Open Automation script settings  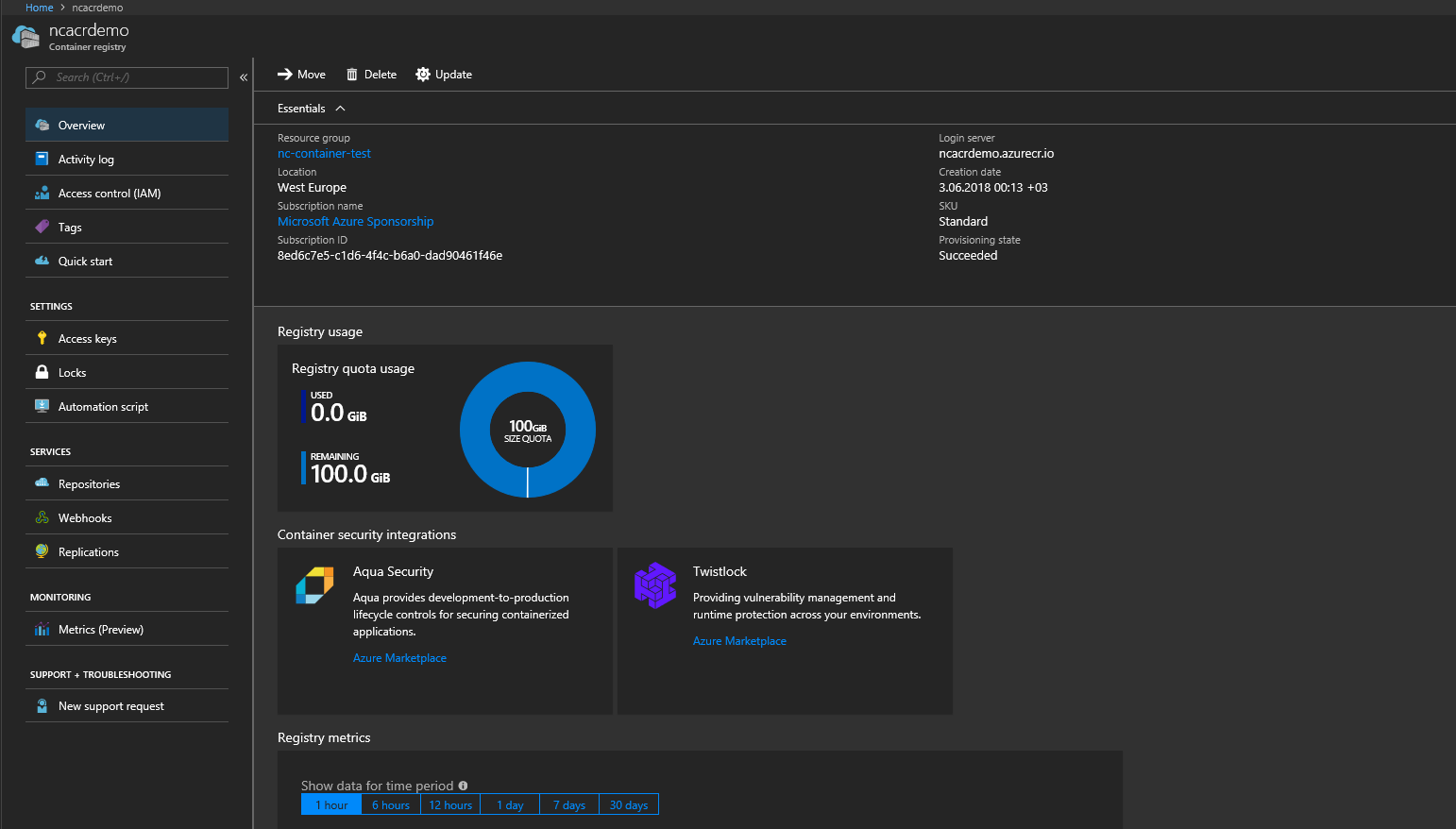(x=127, y=406)
